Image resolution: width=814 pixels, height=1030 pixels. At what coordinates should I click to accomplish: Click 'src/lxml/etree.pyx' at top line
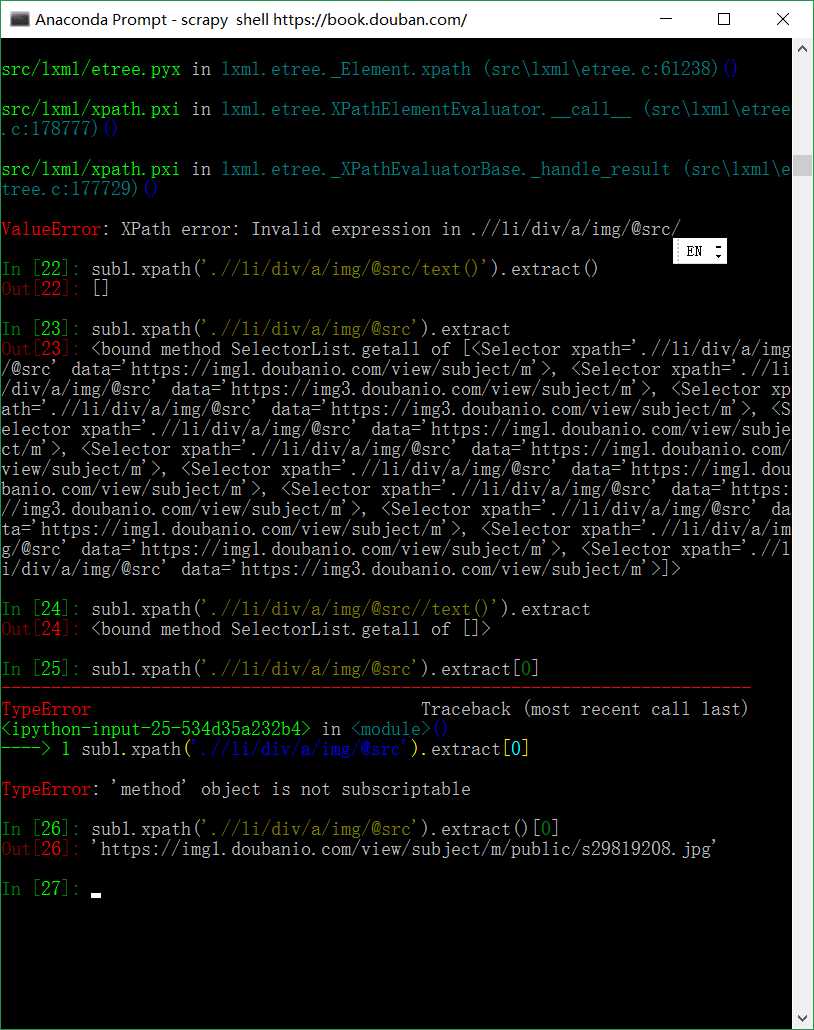(91, 69)
